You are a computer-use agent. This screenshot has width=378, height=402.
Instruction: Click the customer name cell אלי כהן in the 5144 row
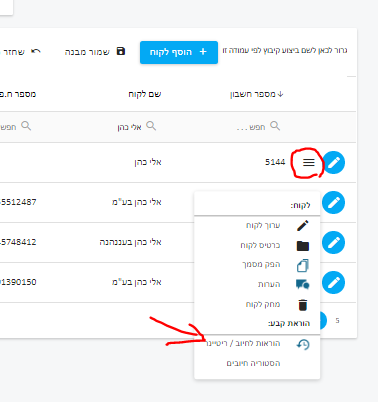tap(148, 162)
